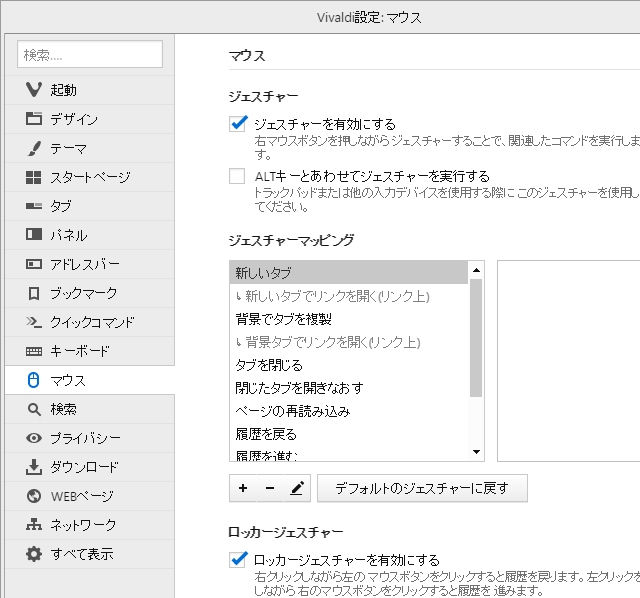Go to スタートページ settings
640x598 pixels.
(90, 177)
